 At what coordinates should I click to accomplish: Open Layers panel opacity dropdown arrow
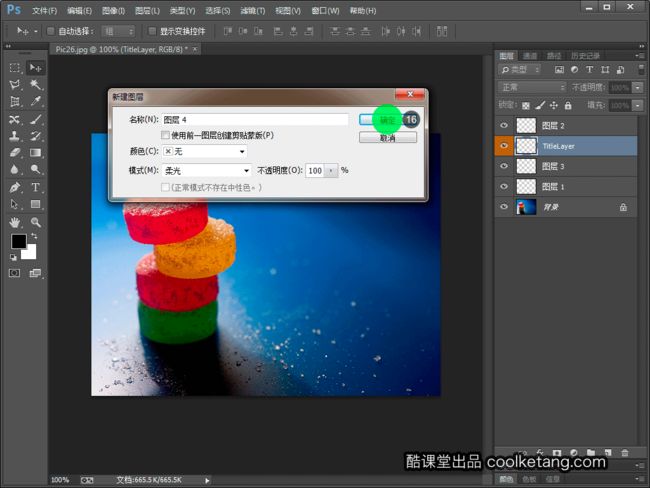pyautogui.click(x=638, y=87)
